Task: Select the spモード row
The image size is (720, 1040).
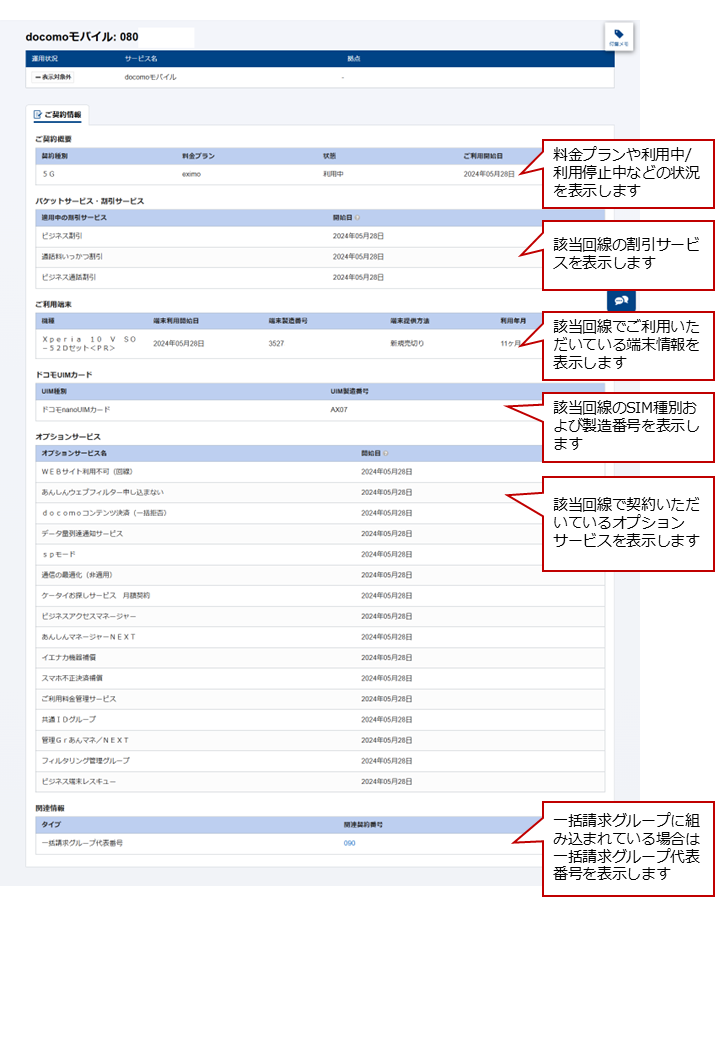Action: 320,554
